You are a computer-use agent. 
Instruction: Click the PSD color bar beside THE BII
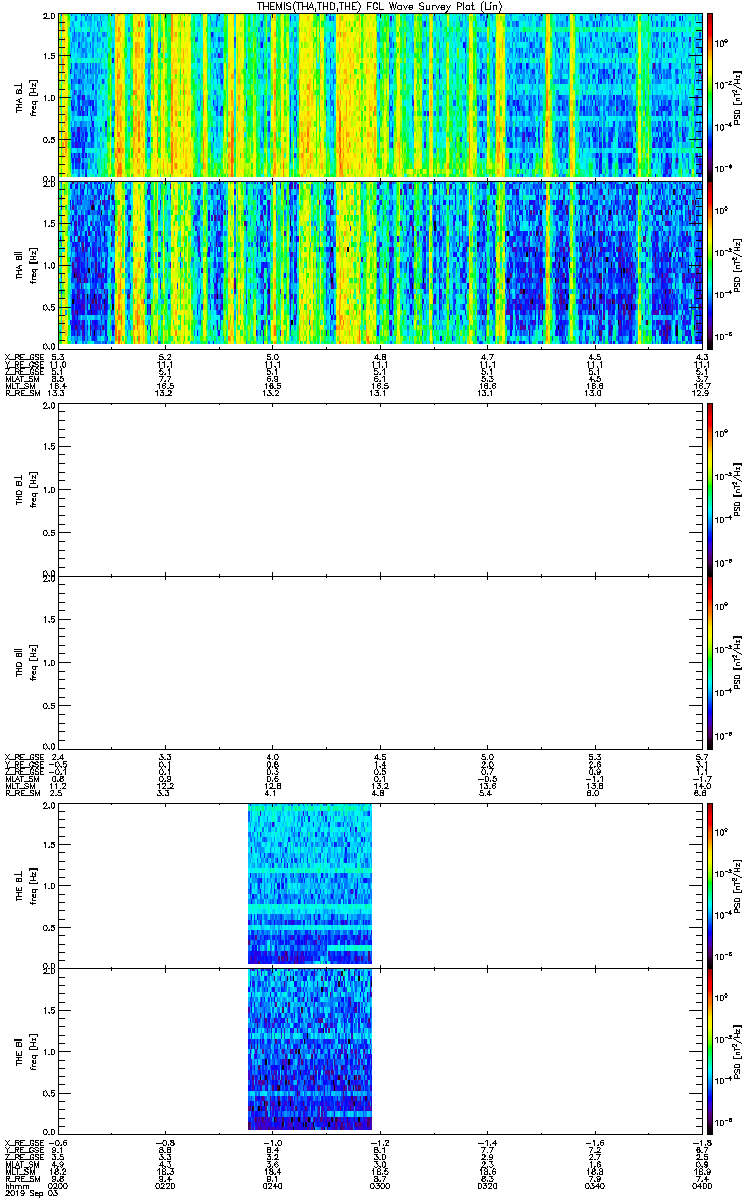[710, 1049]
